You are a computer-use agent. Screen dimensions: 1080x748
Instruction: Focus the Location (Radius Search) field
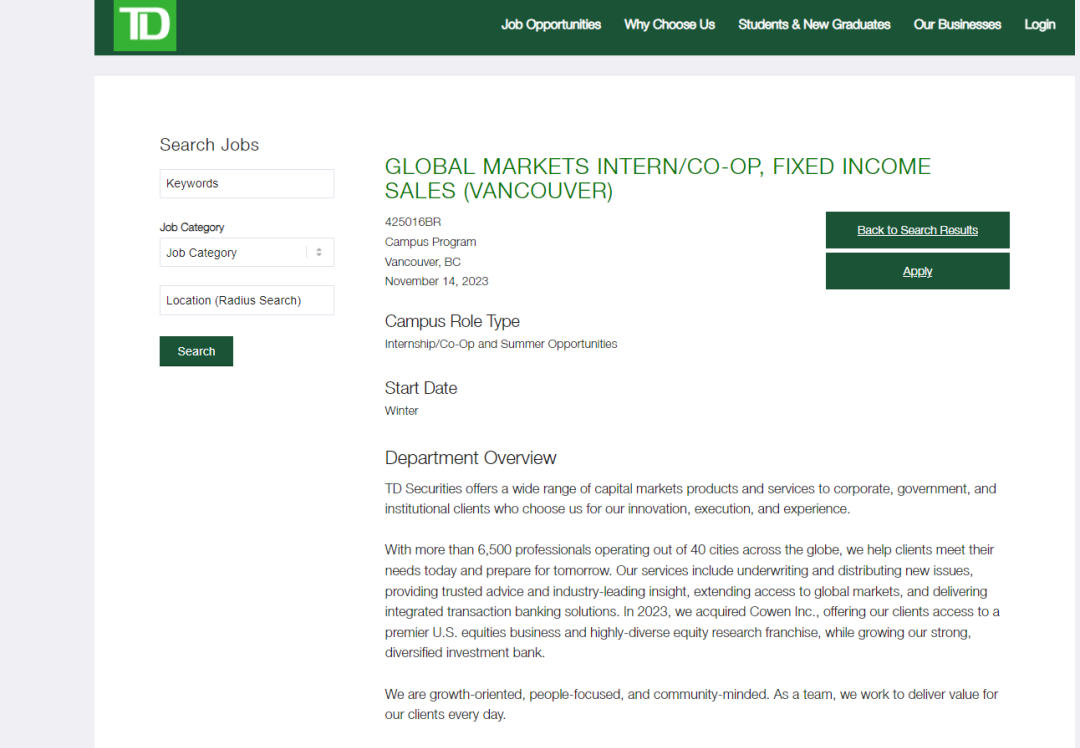(x=247, y=300)
